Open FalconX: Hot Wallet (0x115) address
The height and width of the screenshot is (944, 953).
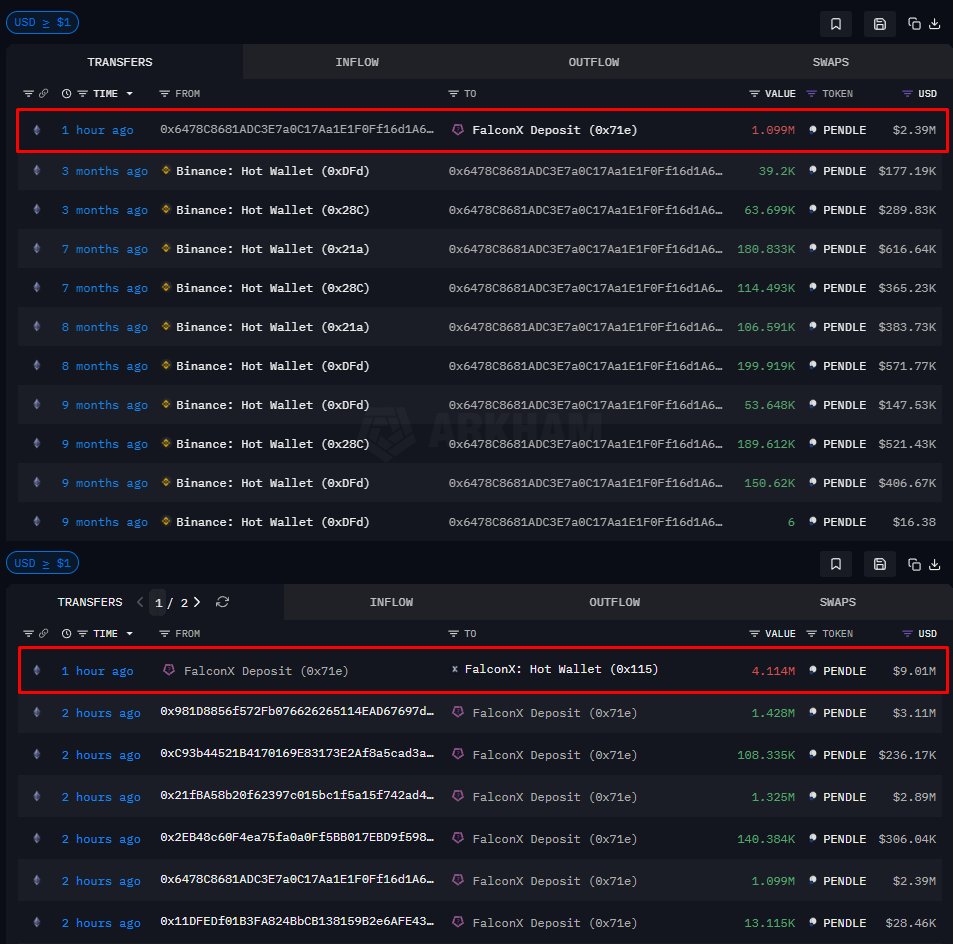[561, 669]
